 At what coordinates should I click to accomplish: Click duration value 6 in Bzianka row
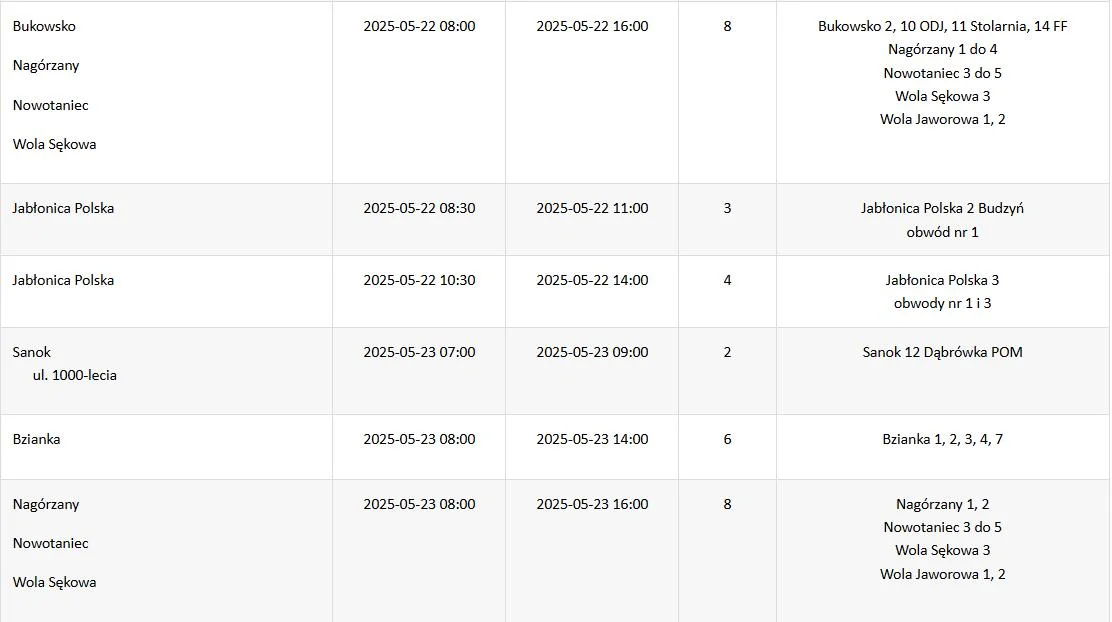coord(727,440)
